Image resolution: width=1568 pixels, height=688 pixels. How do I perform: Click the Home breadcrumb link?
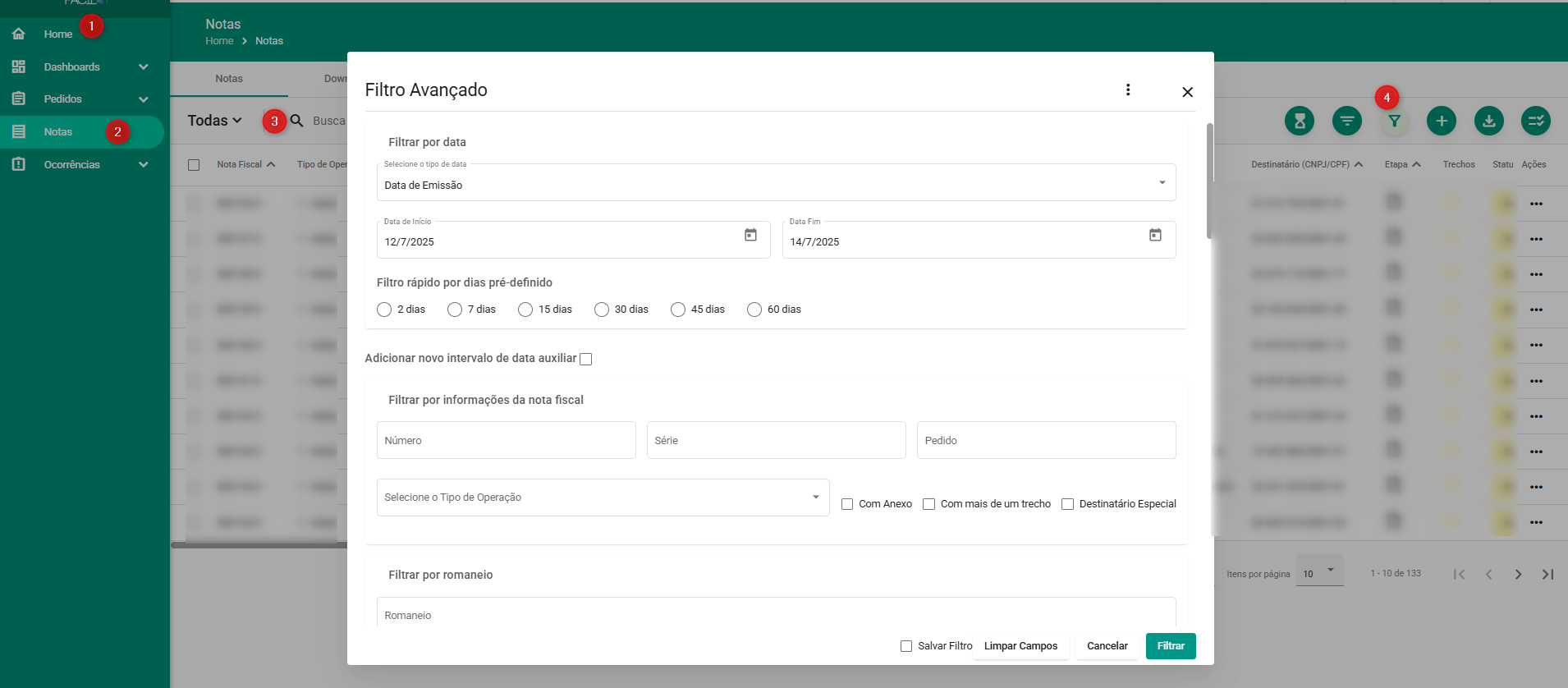coord(219,41)
